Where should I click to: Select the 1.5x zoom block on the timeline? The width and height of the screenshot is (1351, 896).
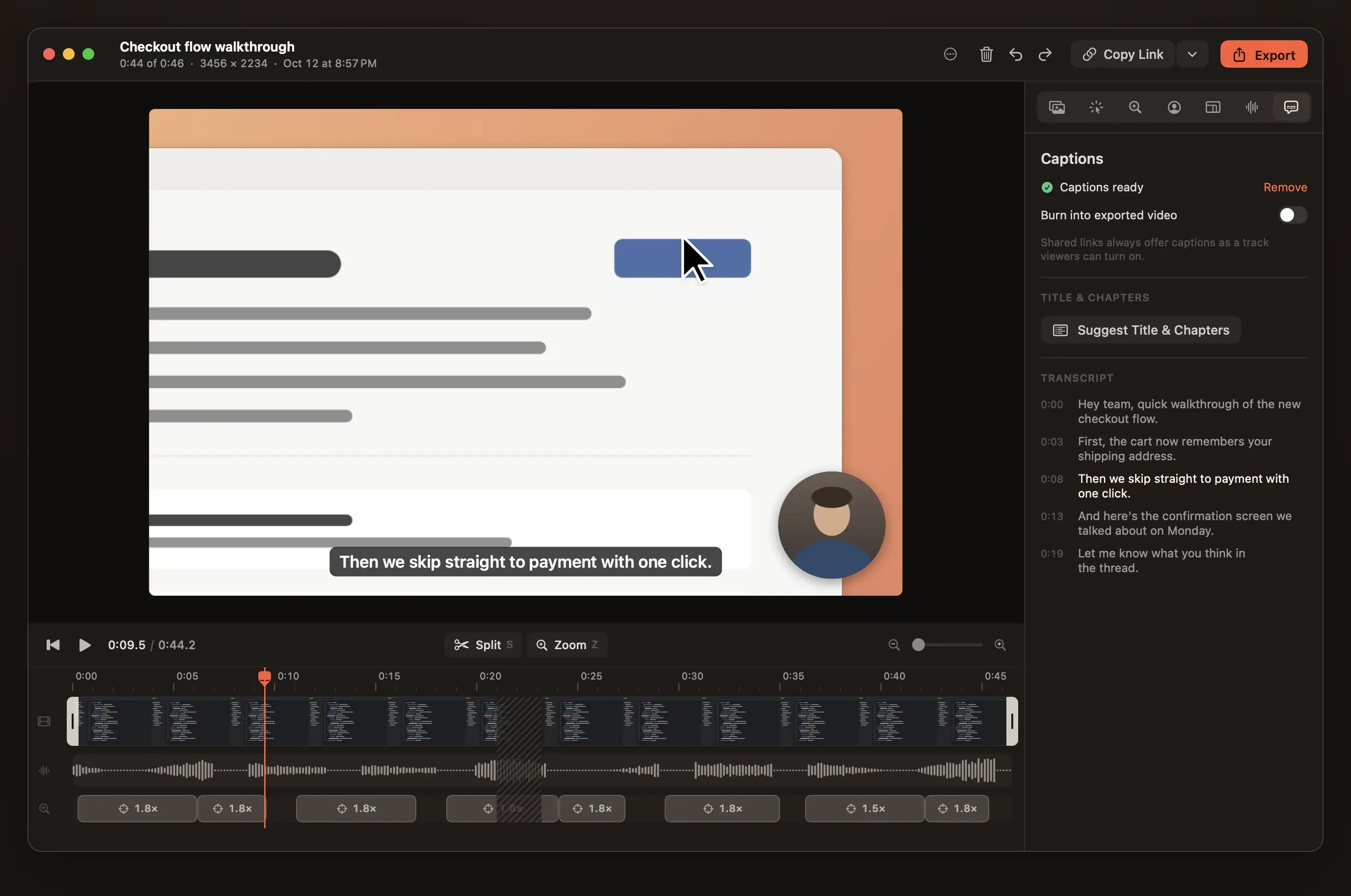(865, 809)
